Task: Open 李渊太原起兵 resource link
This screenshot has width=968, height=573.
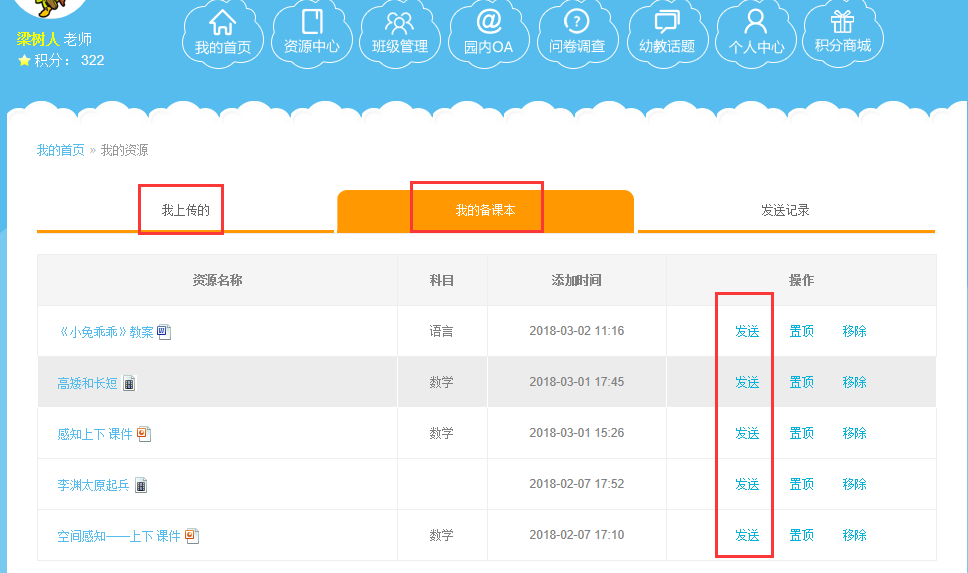Action: coord(93,485)
